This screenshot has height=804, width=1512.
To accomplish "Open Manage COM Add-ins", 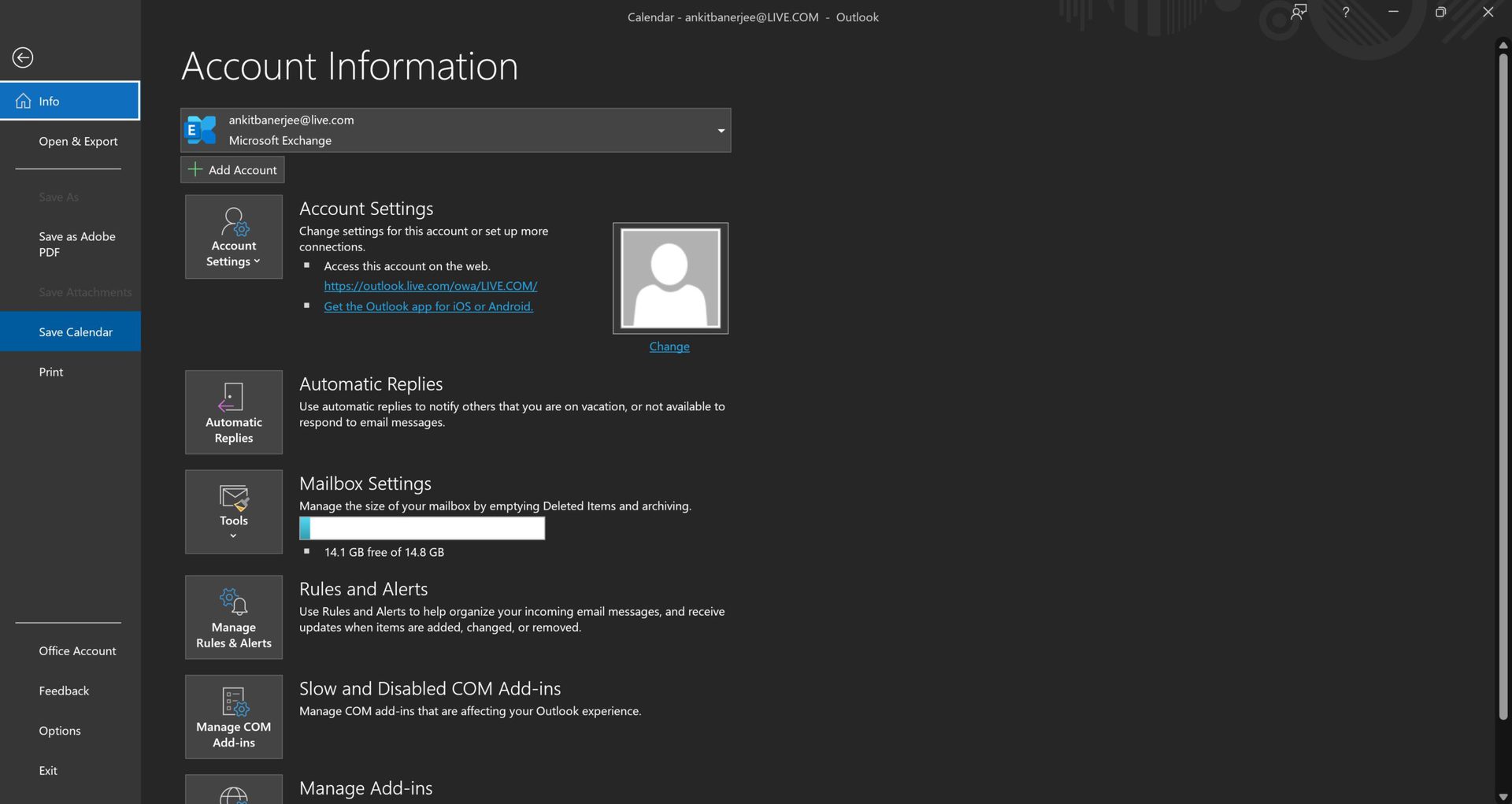I will [x=233, y=717].
